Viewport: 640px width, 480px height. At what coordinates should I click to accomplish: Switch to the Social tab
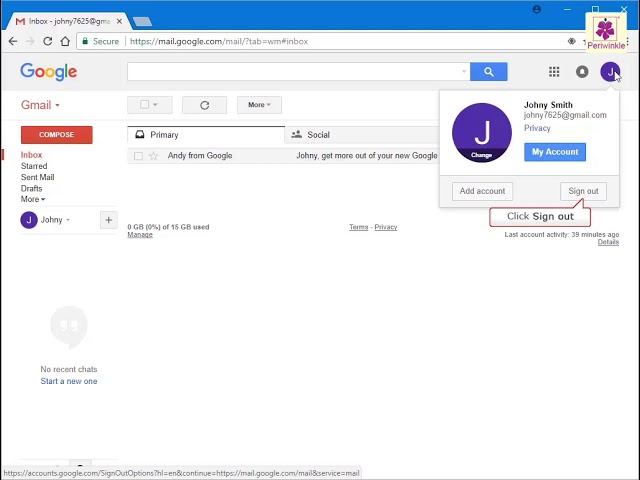click(362, 135)
